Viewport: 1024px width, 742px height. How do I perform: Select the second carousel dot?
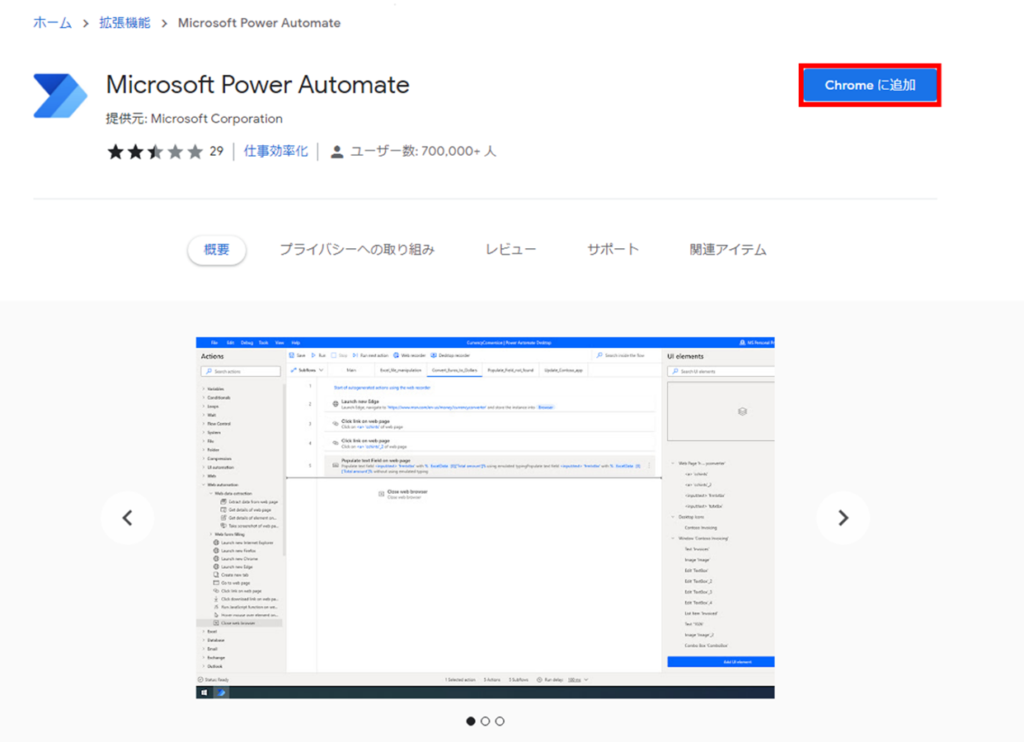[485, 721]
